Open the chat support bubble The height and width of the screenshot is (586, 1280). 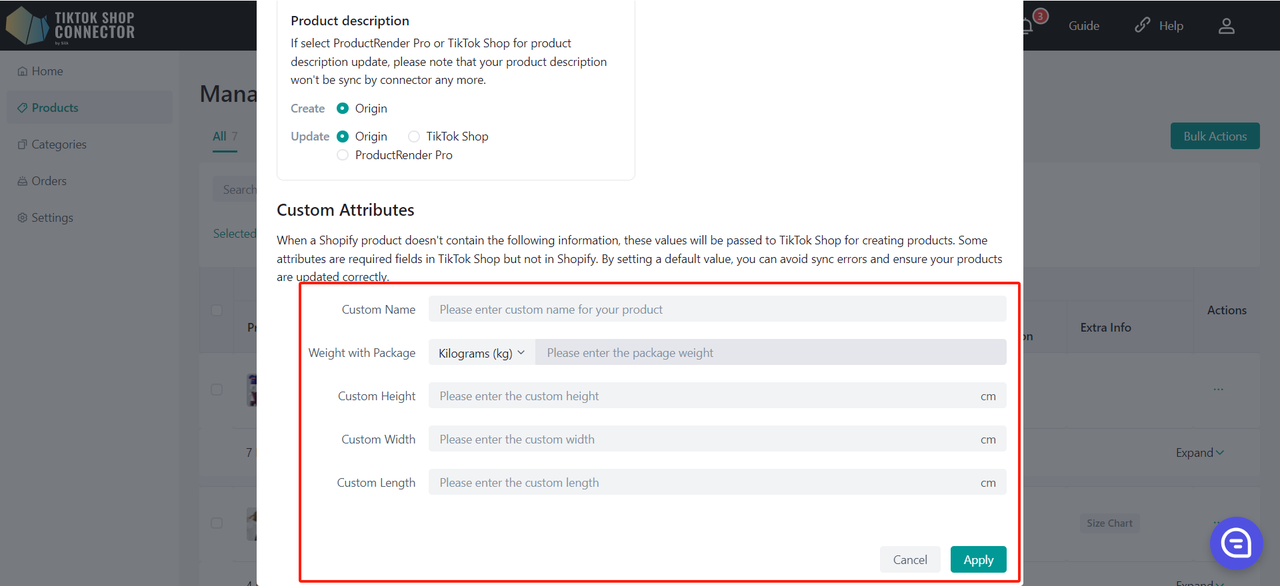pyautogui.click(x=1236, y=543)
